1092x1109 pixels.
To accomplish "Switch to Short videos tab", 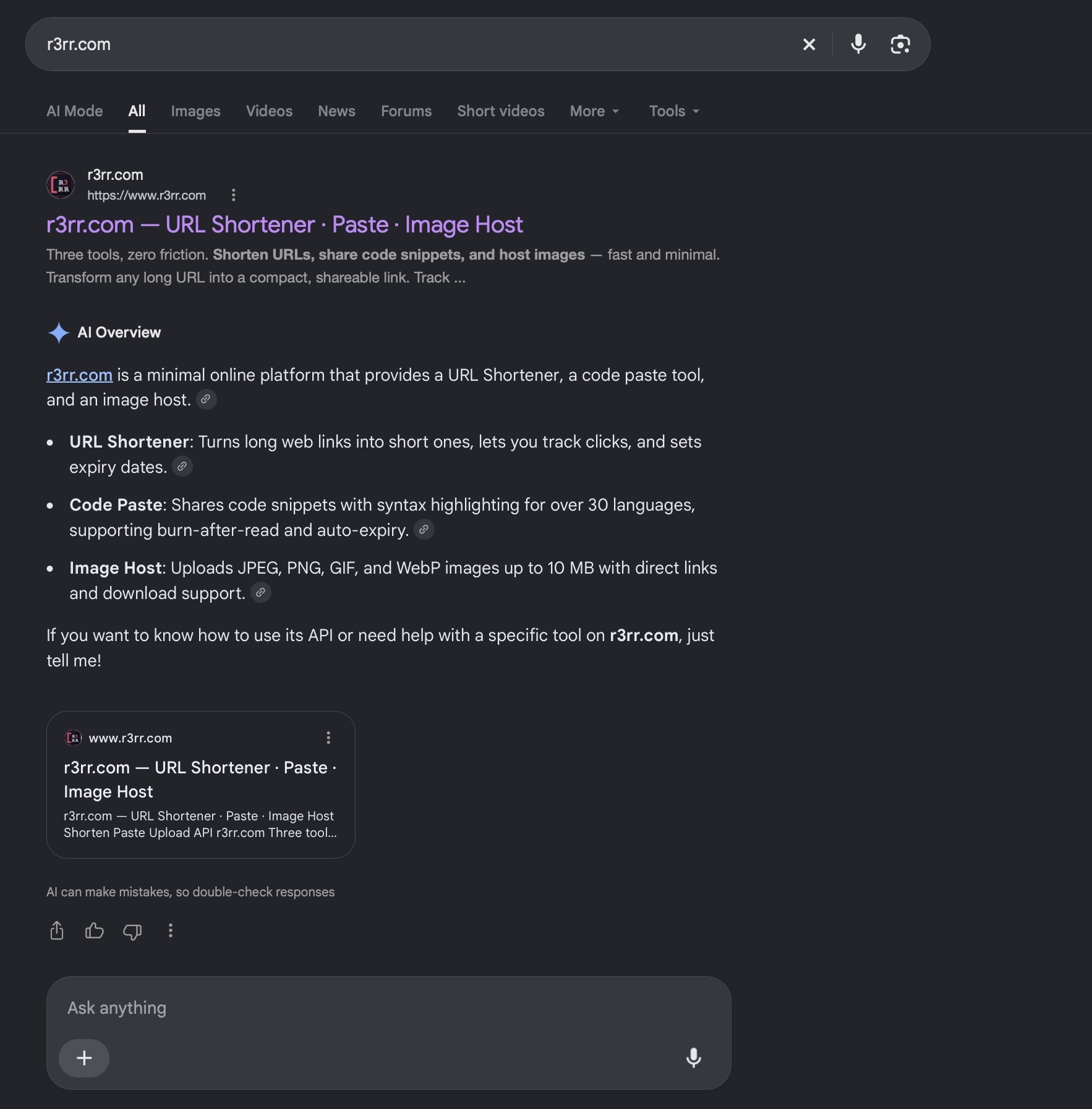I will click(501, 111).
